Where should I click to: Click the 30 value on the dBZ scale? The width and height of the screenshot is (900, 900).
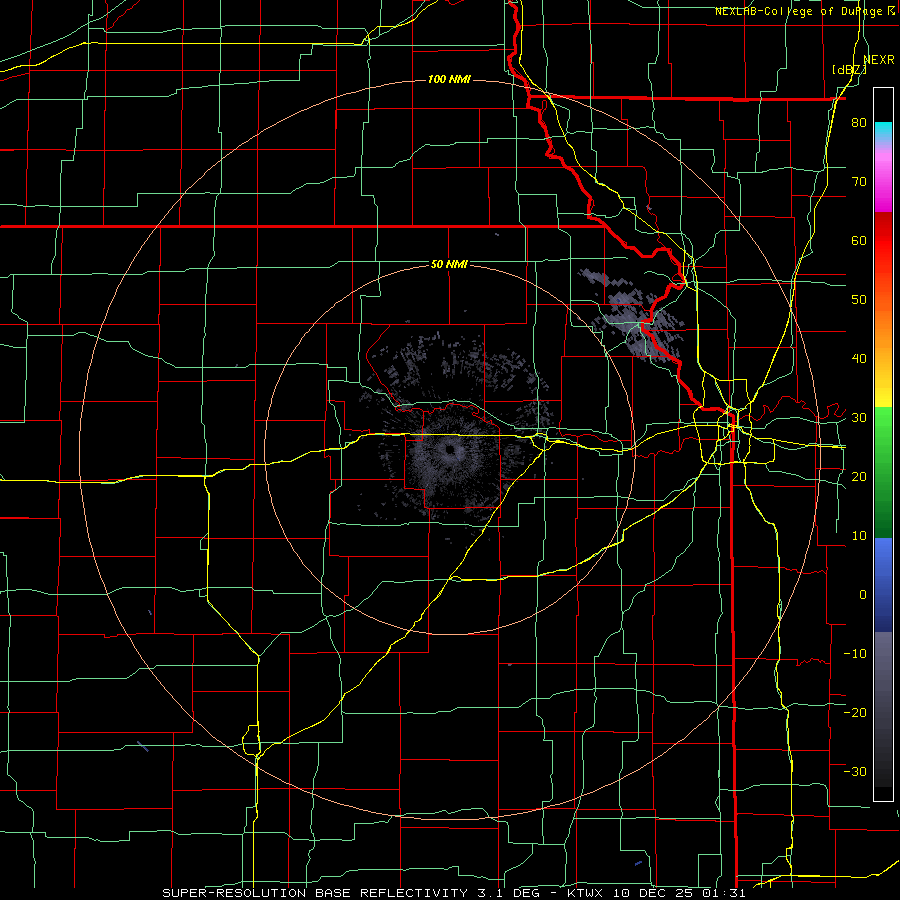(x=859, y=418)
